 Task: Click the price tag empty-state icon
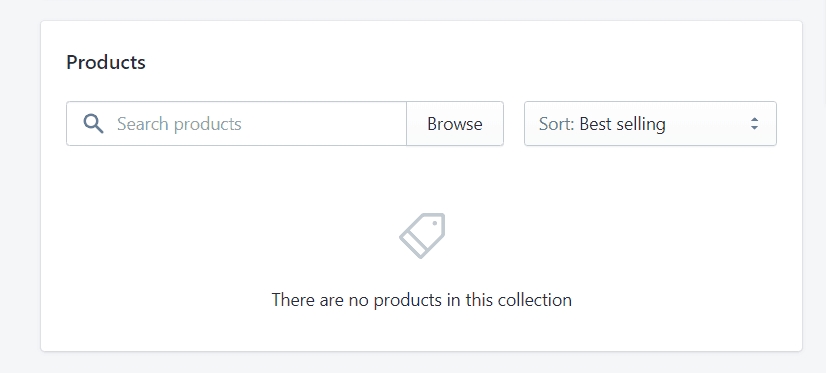[422, 235]
